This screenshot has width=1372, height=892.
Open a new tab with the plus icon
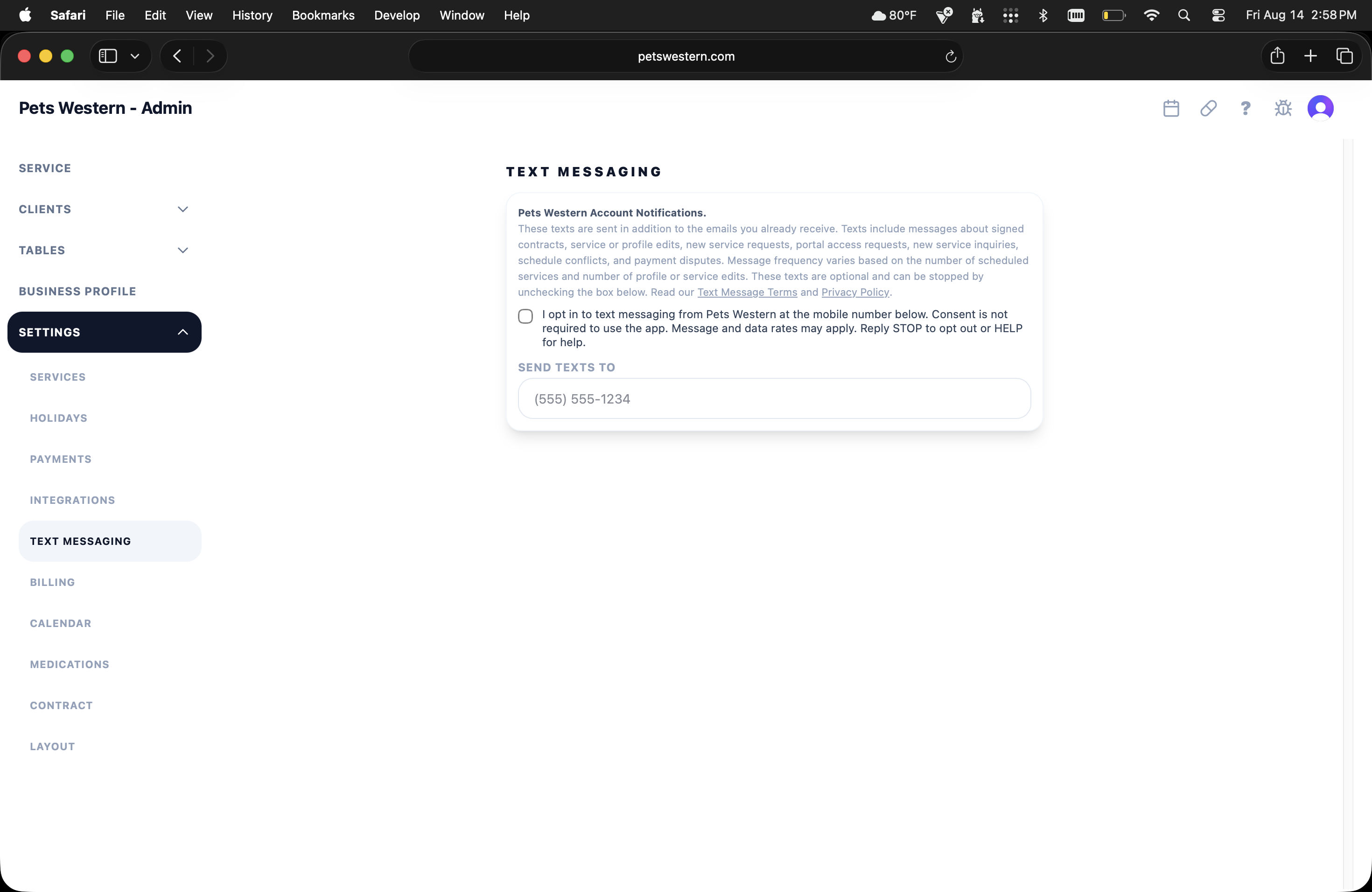(1310, 56)
